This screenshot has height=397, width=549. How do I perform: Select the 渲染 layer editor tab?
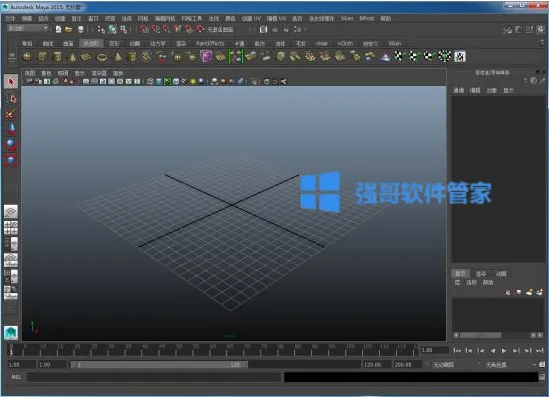click(x=481, y=273)
